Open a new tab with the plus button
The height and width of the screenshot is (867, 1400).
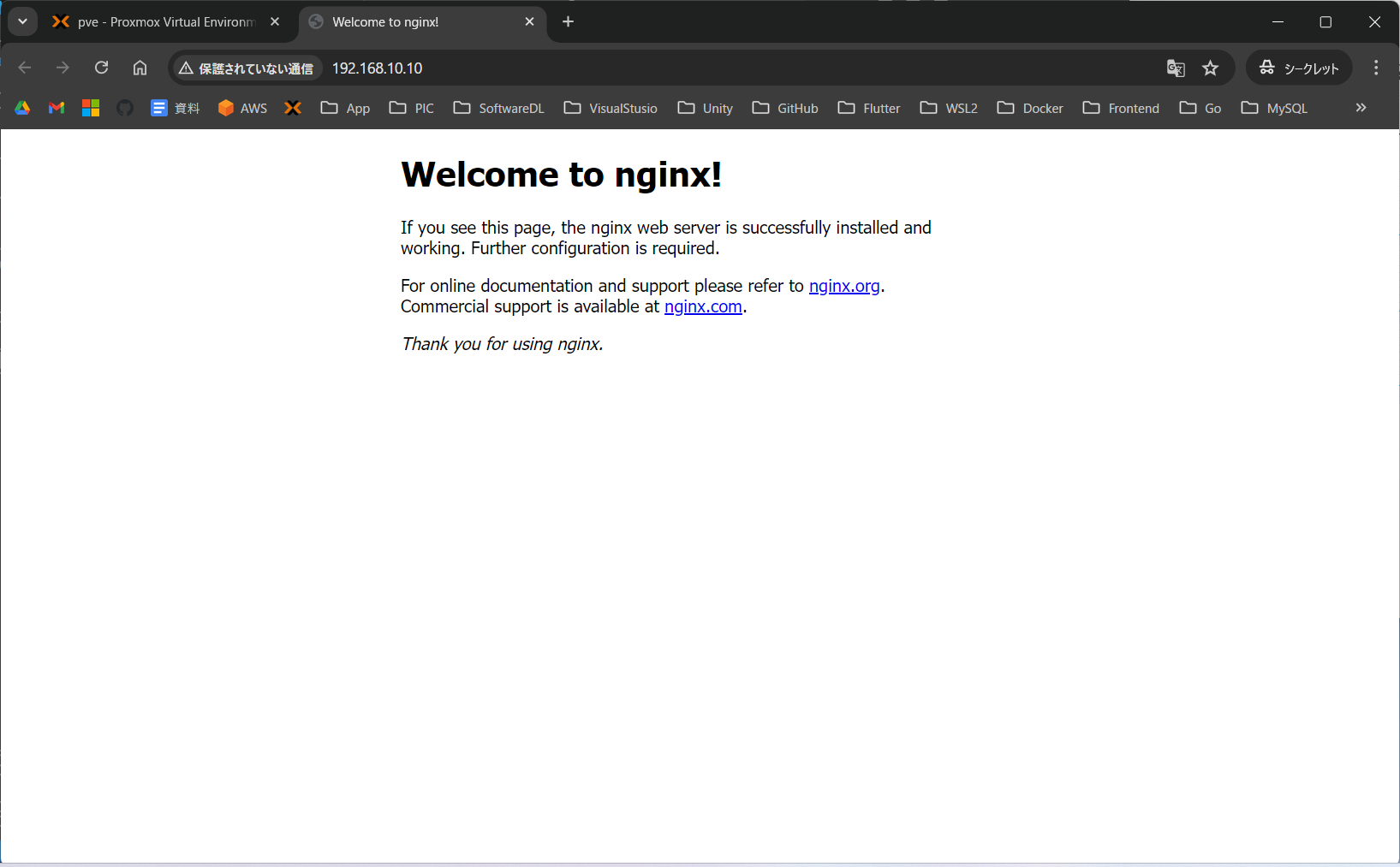point(568,22)
